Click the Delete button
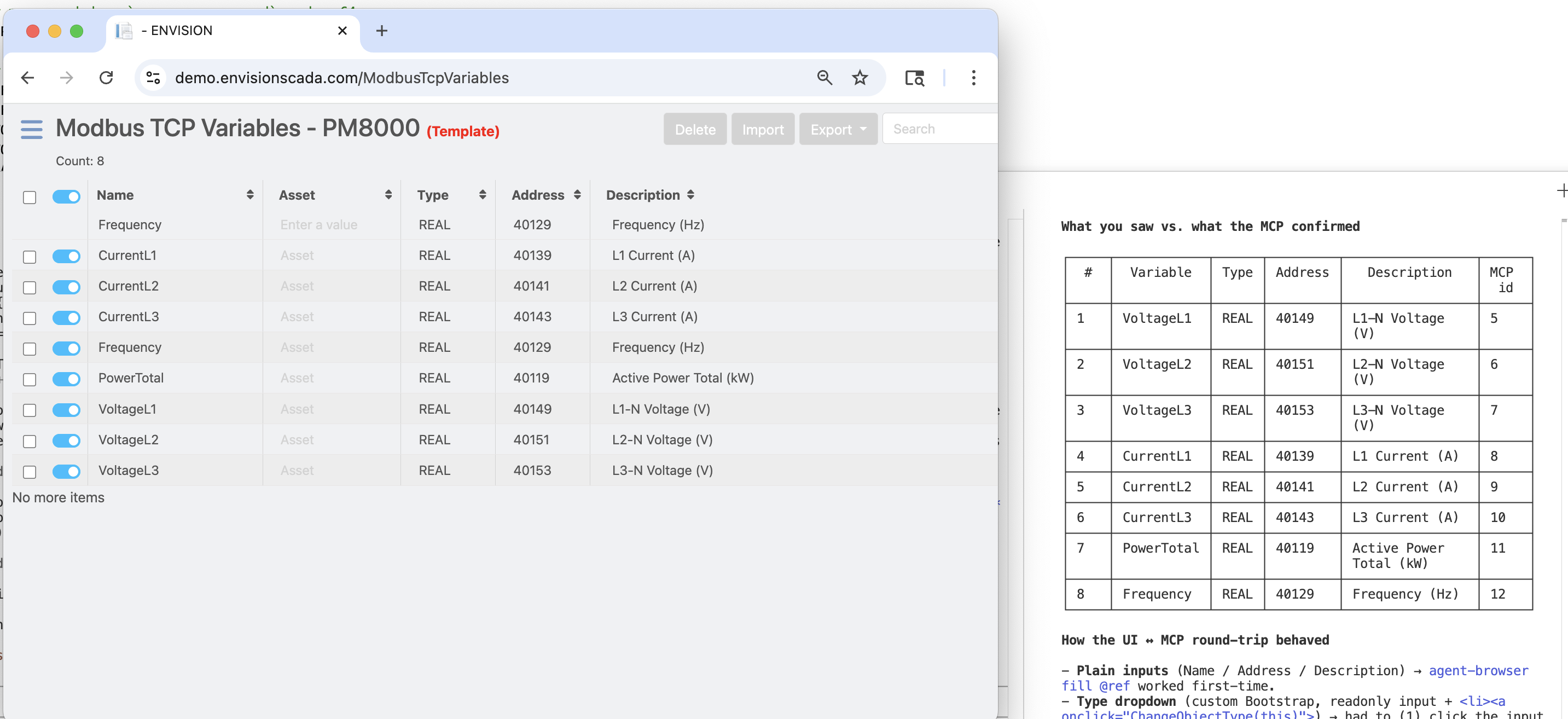 (x=694, y=129)
